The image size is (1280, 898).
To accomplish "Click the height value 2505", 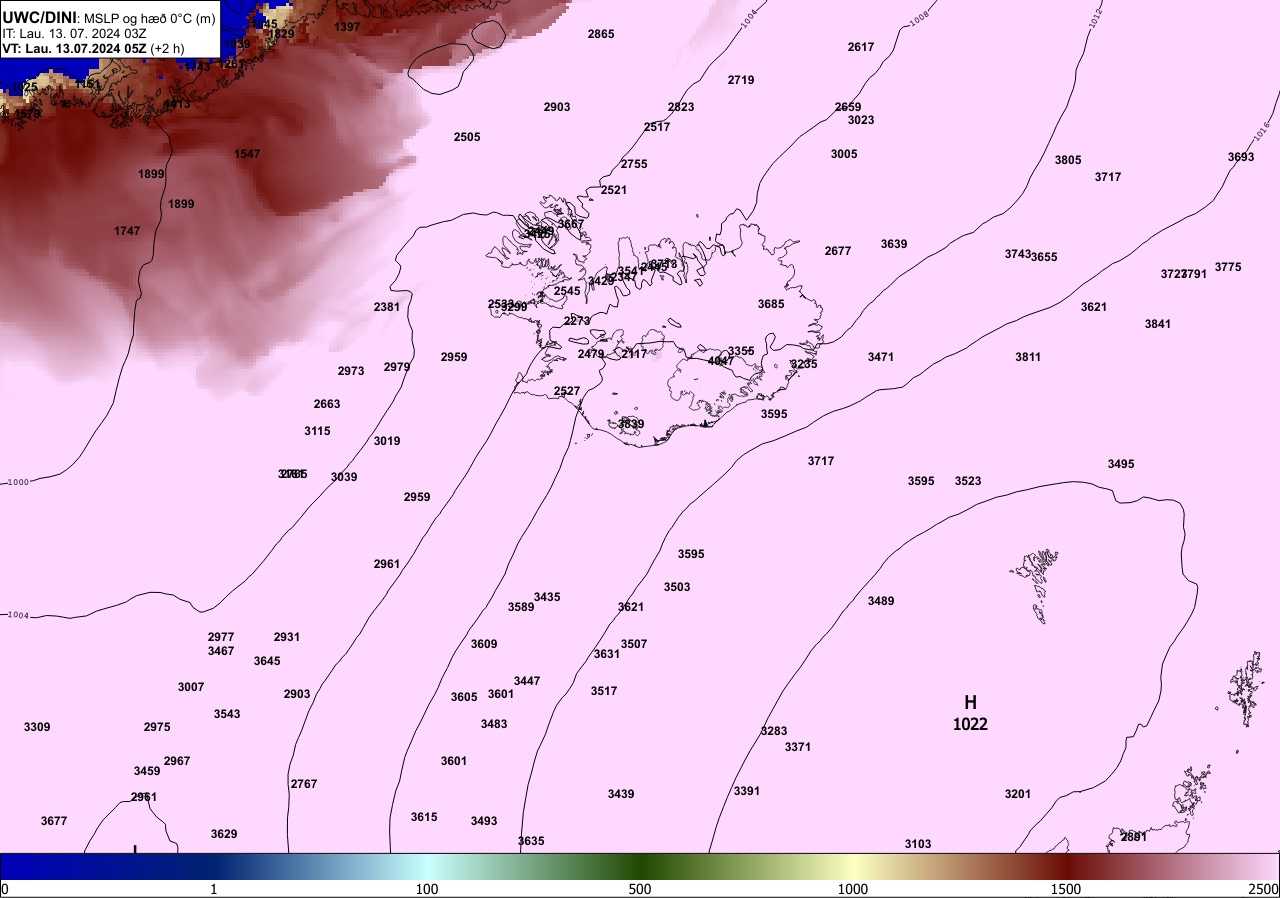I will point(467,137).
